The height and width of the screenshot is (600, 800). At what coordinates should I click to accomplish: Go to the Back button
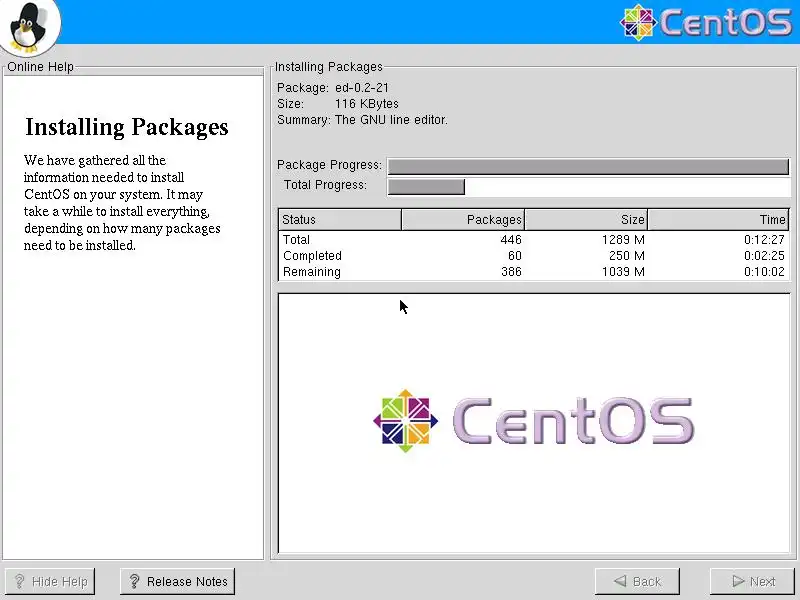click(637, 581)
